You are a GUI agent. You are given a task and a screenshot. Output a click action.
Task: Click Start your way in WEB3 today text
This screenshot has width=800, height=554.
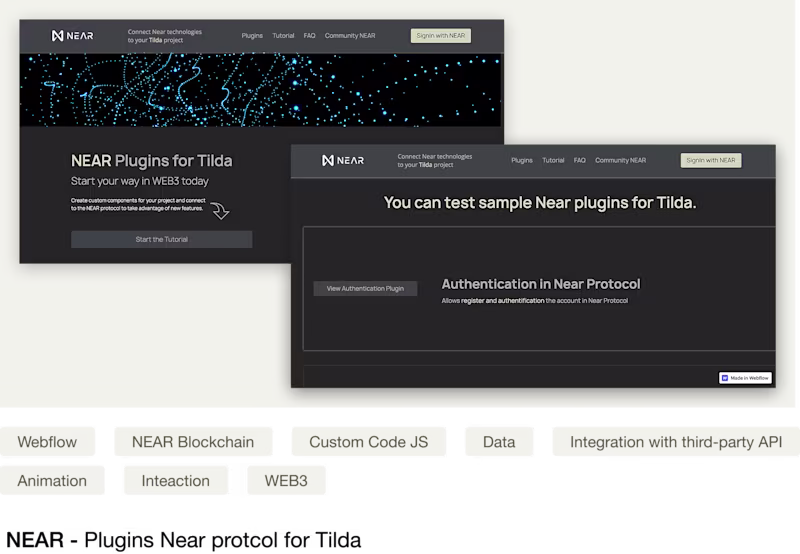[140, 181]
